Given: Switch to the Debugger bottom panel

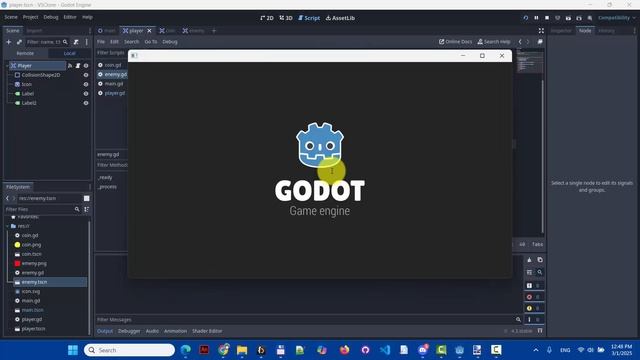Looking at the screenshot, I should click(129, 331).
